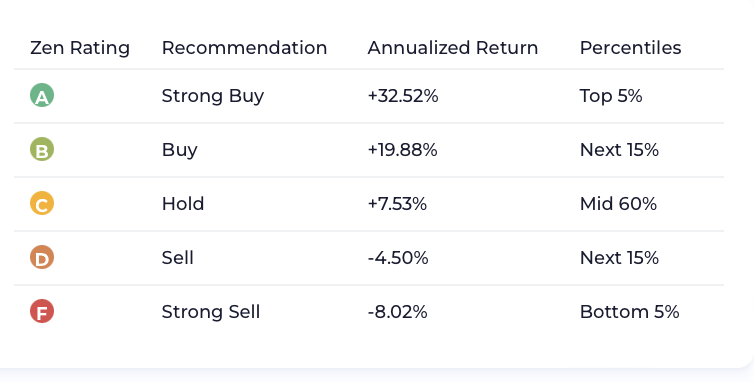This screenshot has width=754, height=382.
Task: Select the yellow C rating badge
Action: (42, 203)
